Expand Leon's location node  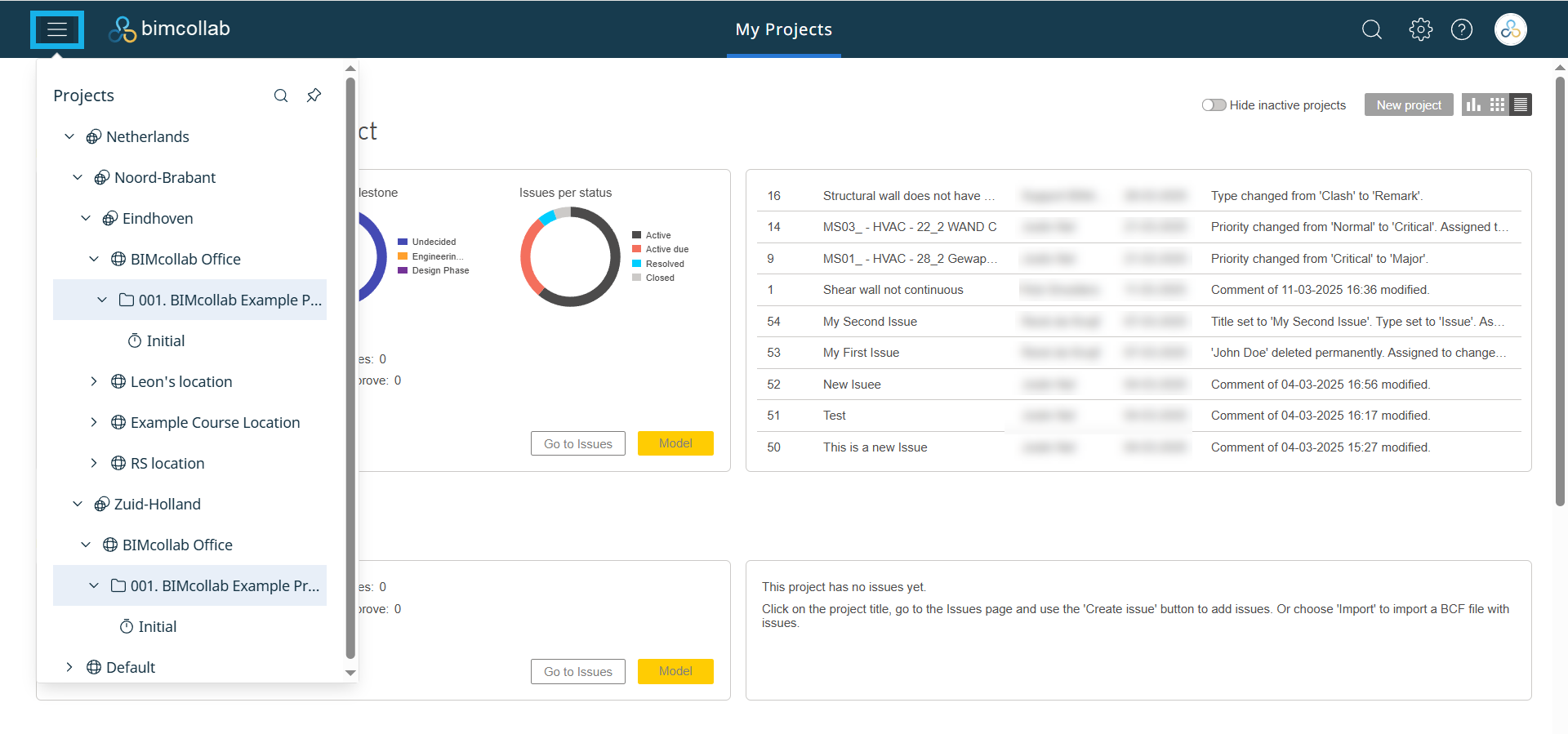click(94, 381)
